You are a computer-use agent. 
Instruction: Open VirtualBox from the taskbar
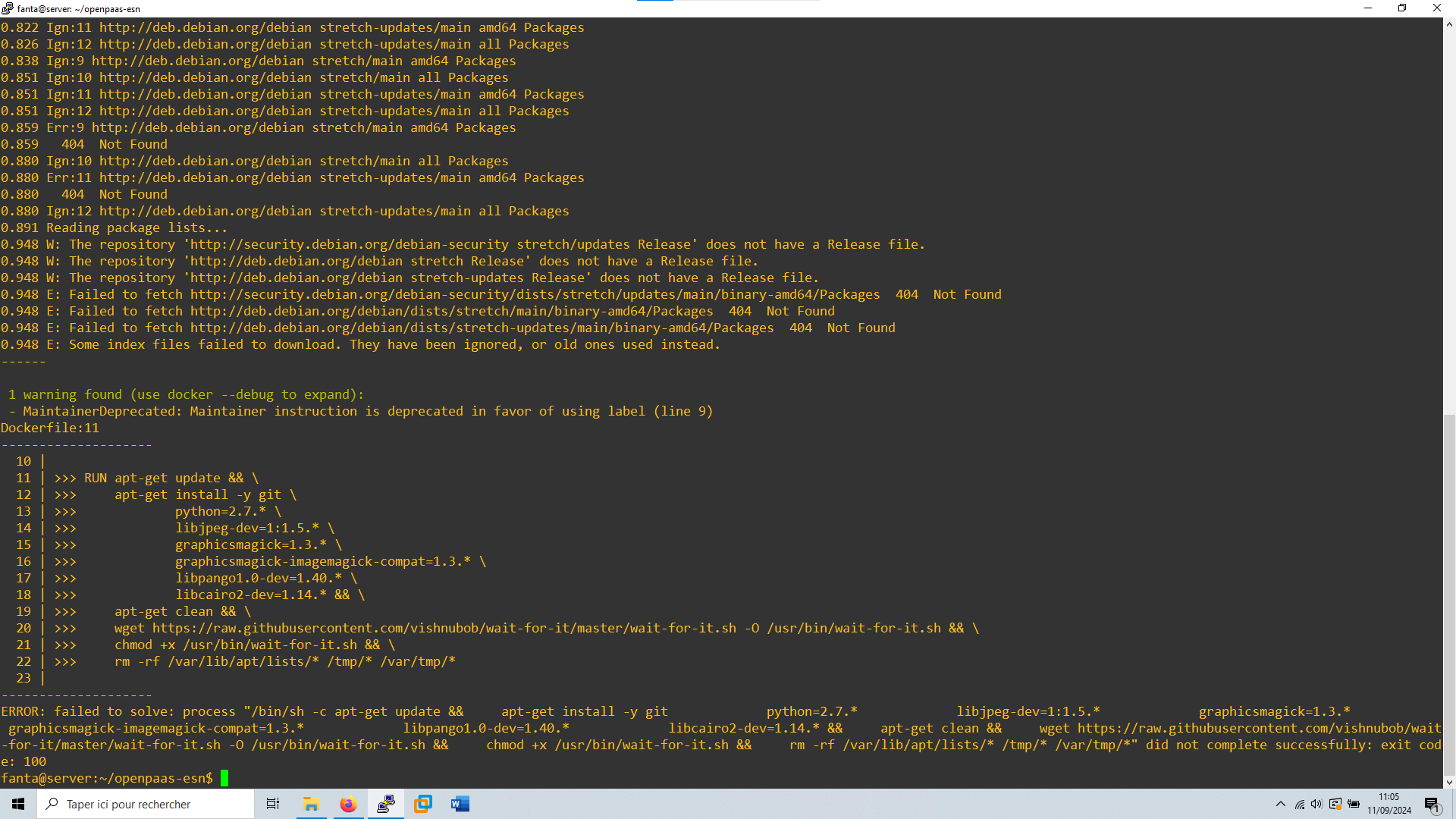(422, 804)
